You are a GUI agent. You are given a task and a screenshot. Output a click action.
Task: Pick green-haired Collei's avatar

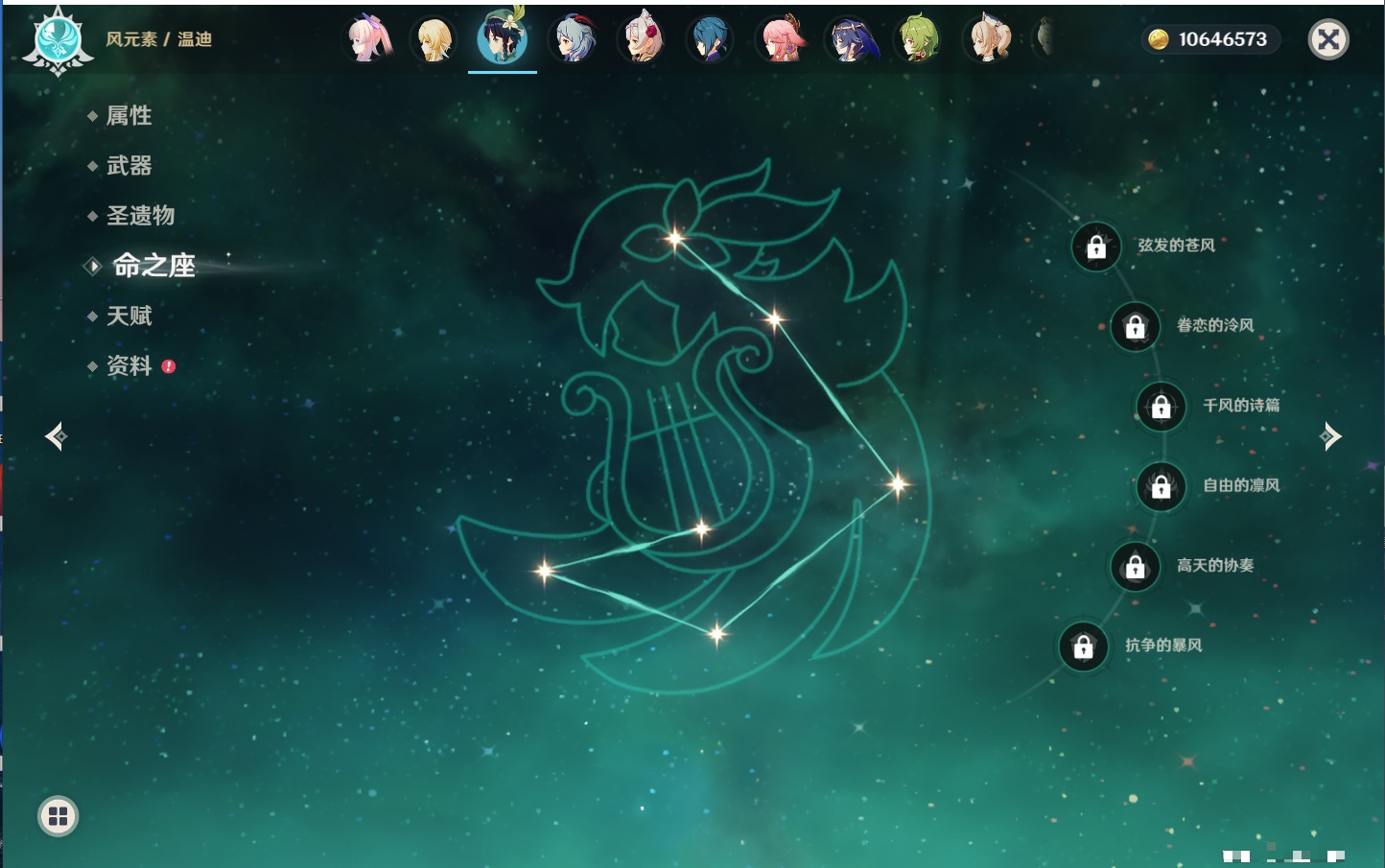click(918, 39)
